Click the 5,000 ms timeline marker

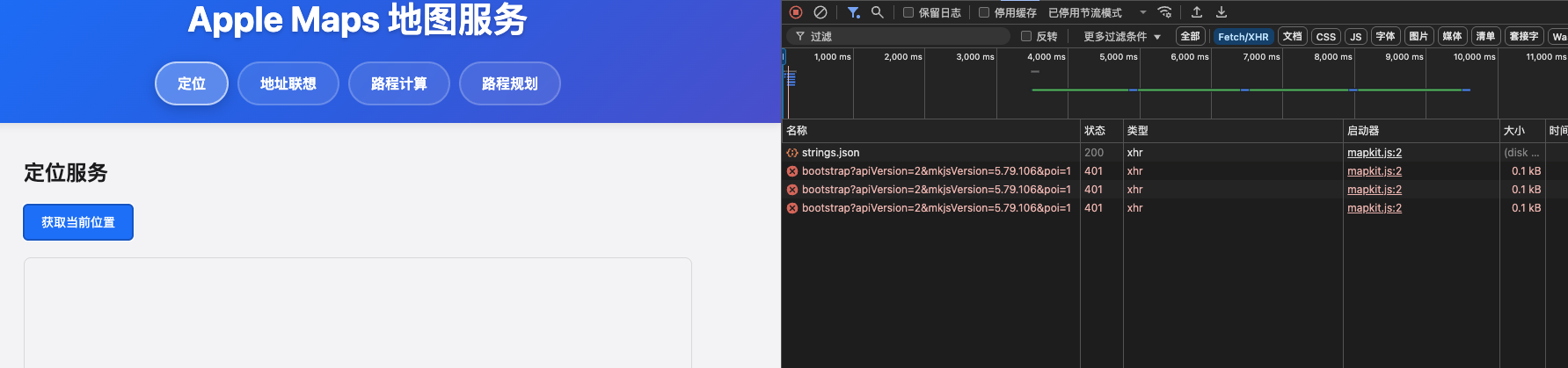click(x=1118, y=56)
